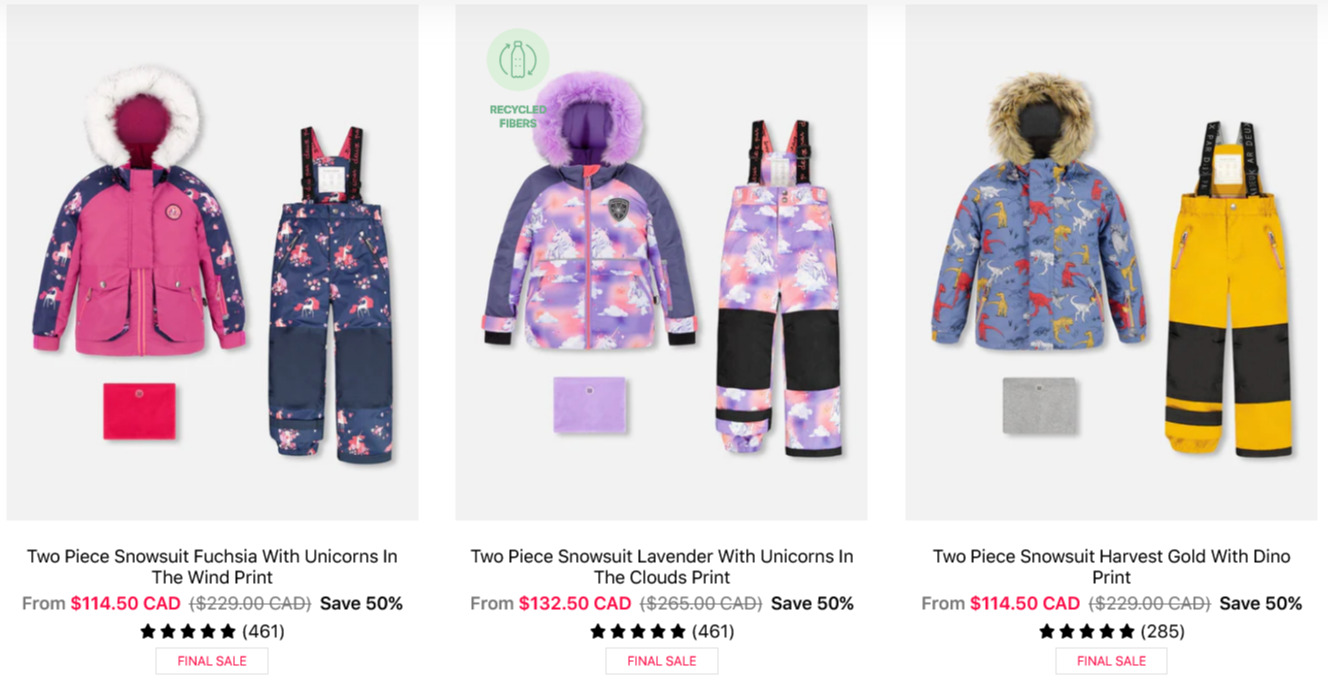Click the red neck warmer in the fuchsia set
The image size is (1328, 680).
pyautogui.click(x=139, y=411)
